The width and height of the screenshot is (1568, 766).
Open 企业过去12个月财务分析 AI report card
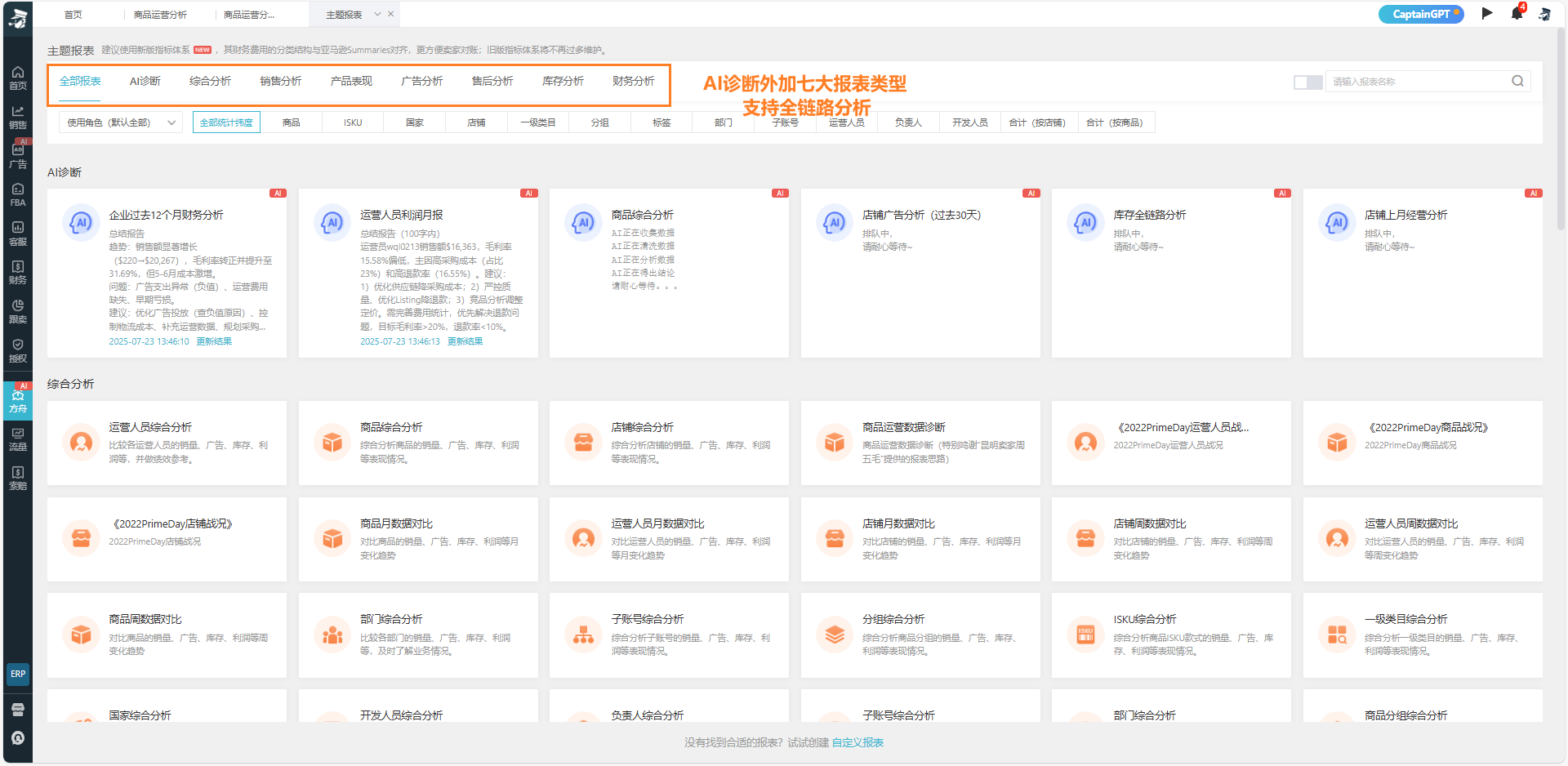(x=167, y=273)
